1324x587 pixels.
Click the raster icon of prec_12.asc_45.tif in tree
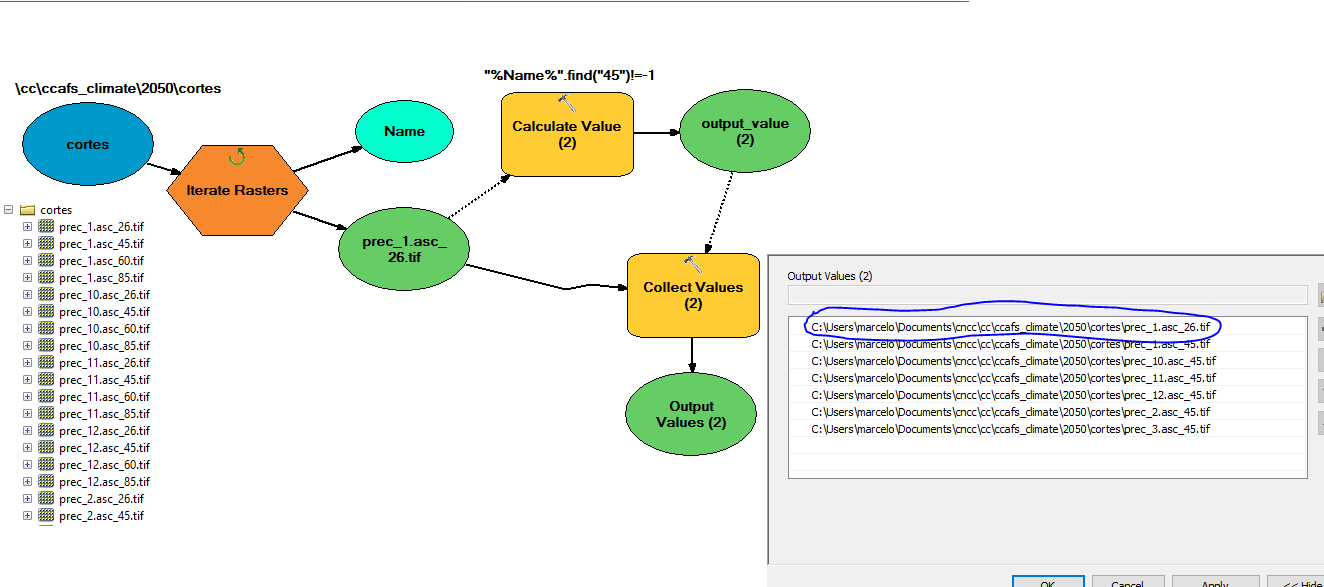pos(46,448)
